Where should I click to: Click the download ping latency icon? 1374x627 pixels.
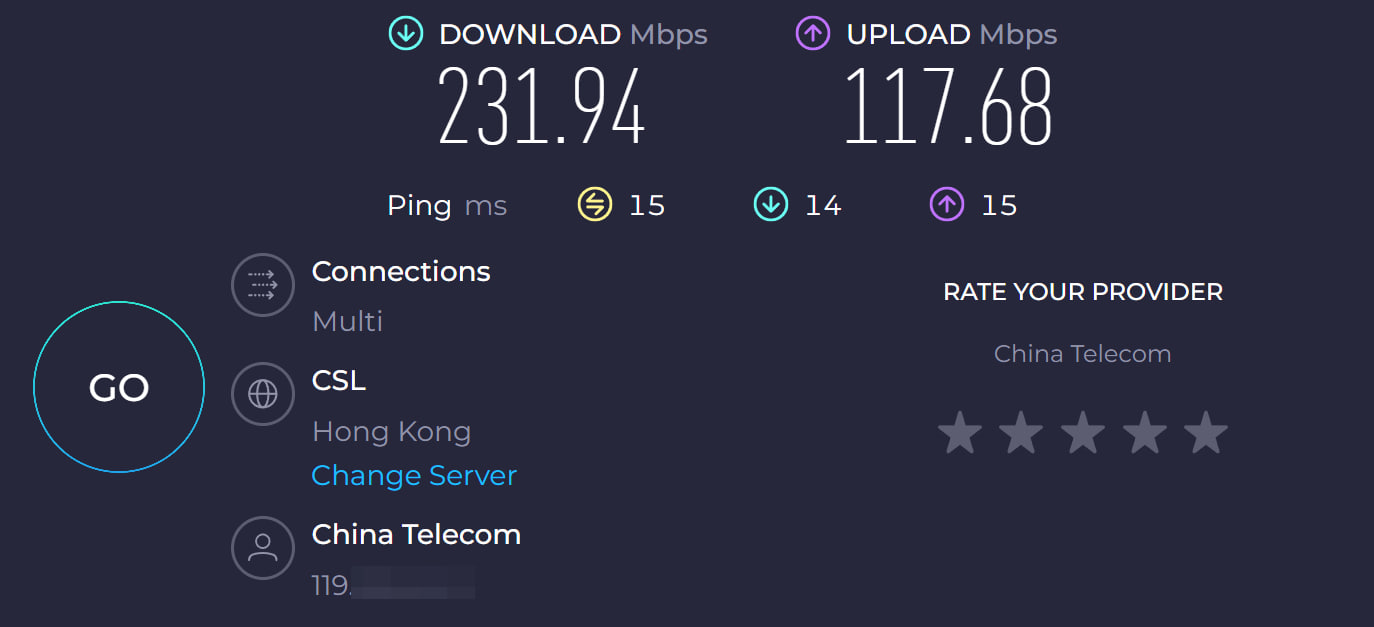point(770,205)
